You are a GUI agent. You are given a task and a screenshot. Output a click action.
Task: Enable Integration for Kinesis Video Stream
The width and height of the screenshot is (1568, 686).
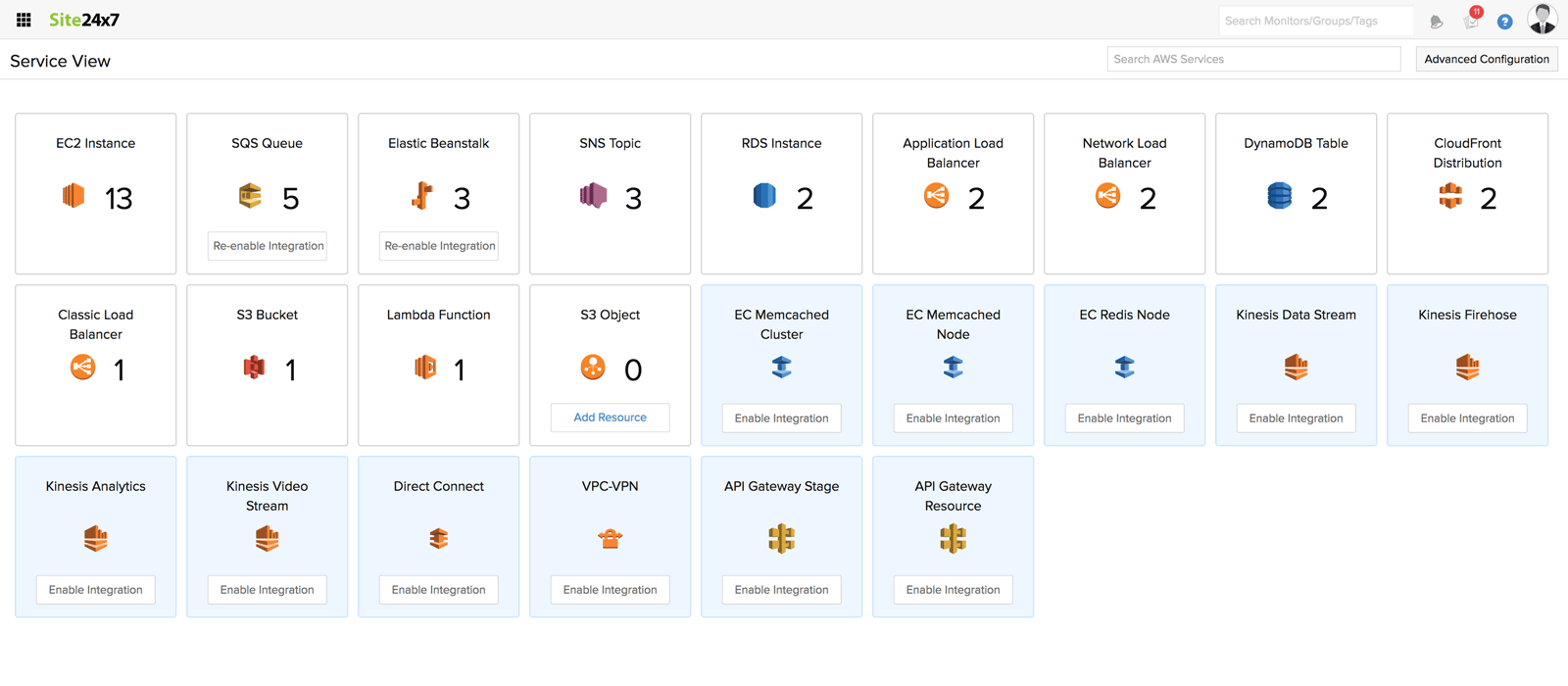[x=267, y=590]
